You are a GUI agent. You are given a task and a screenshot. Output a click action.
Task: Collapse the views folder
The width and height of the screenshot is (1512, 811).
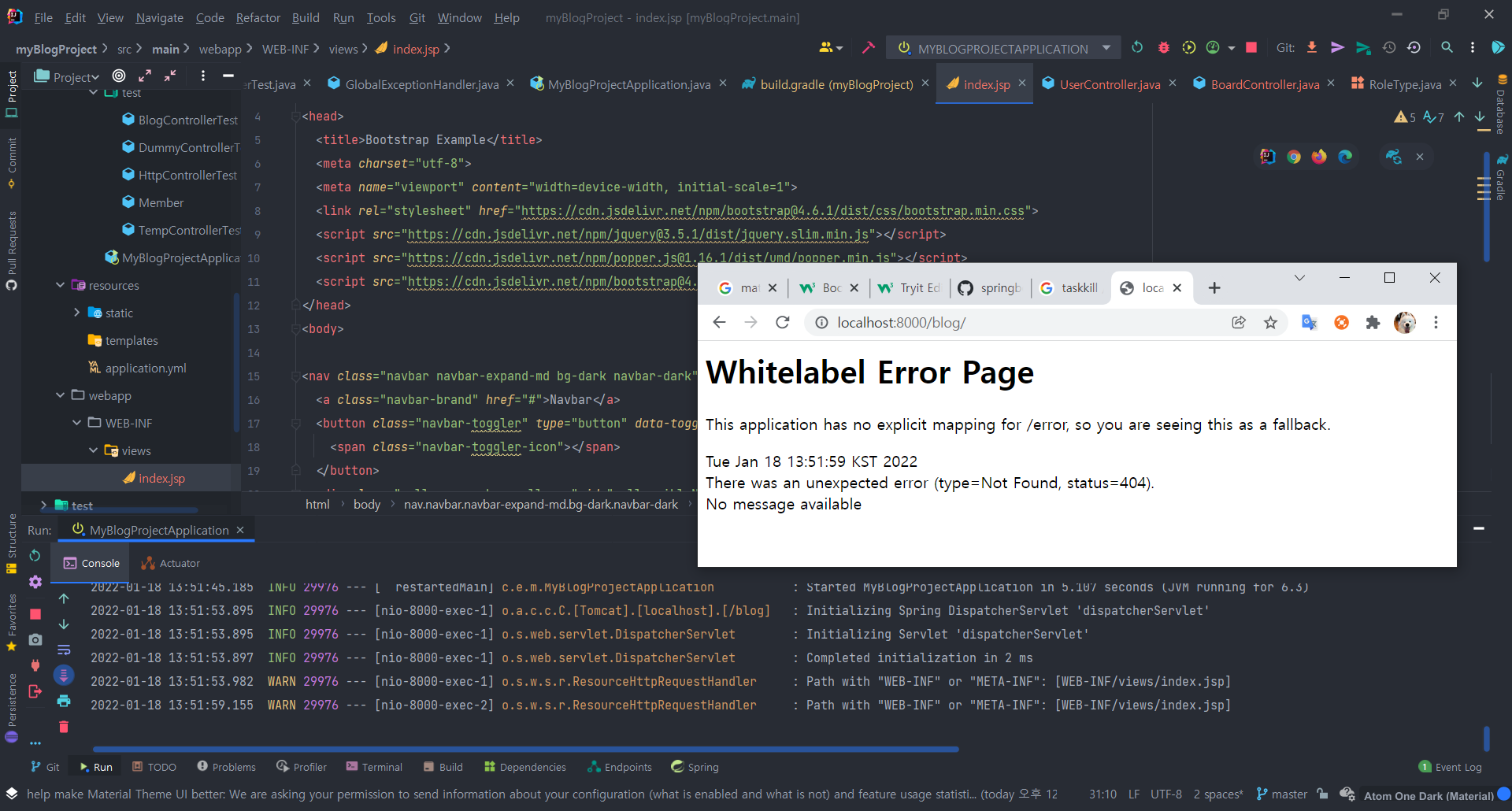point(93,450)
